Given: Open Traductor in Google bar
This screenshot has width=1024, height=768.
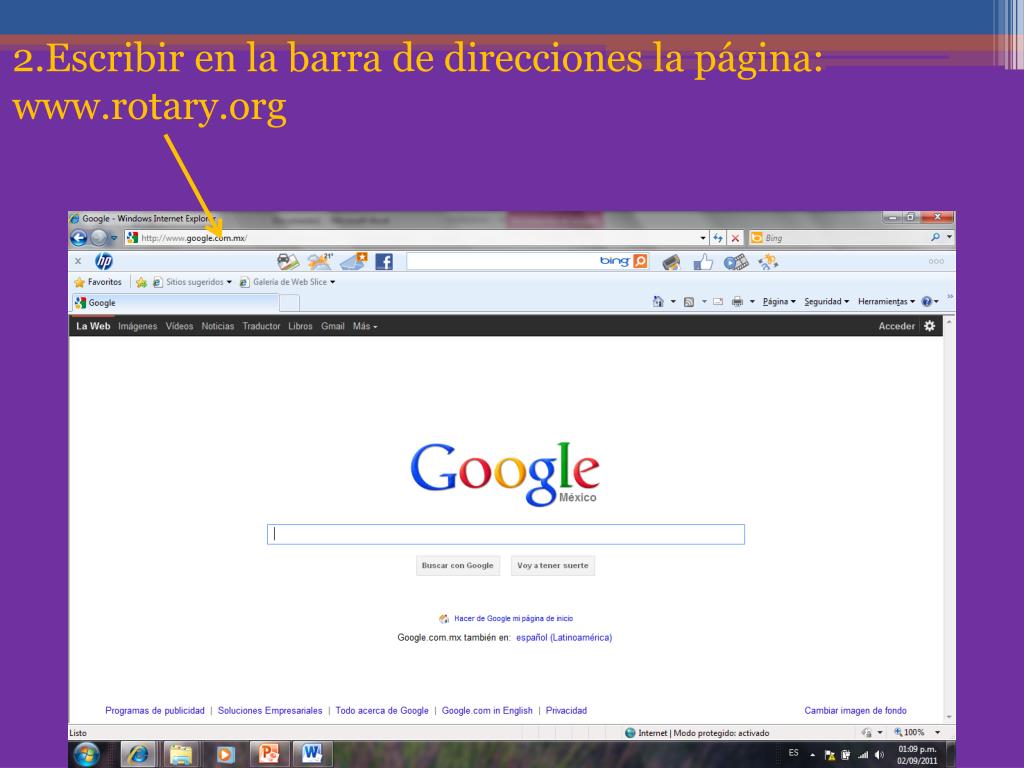Looking at the screenshot, I should click(x=261, y=326).
